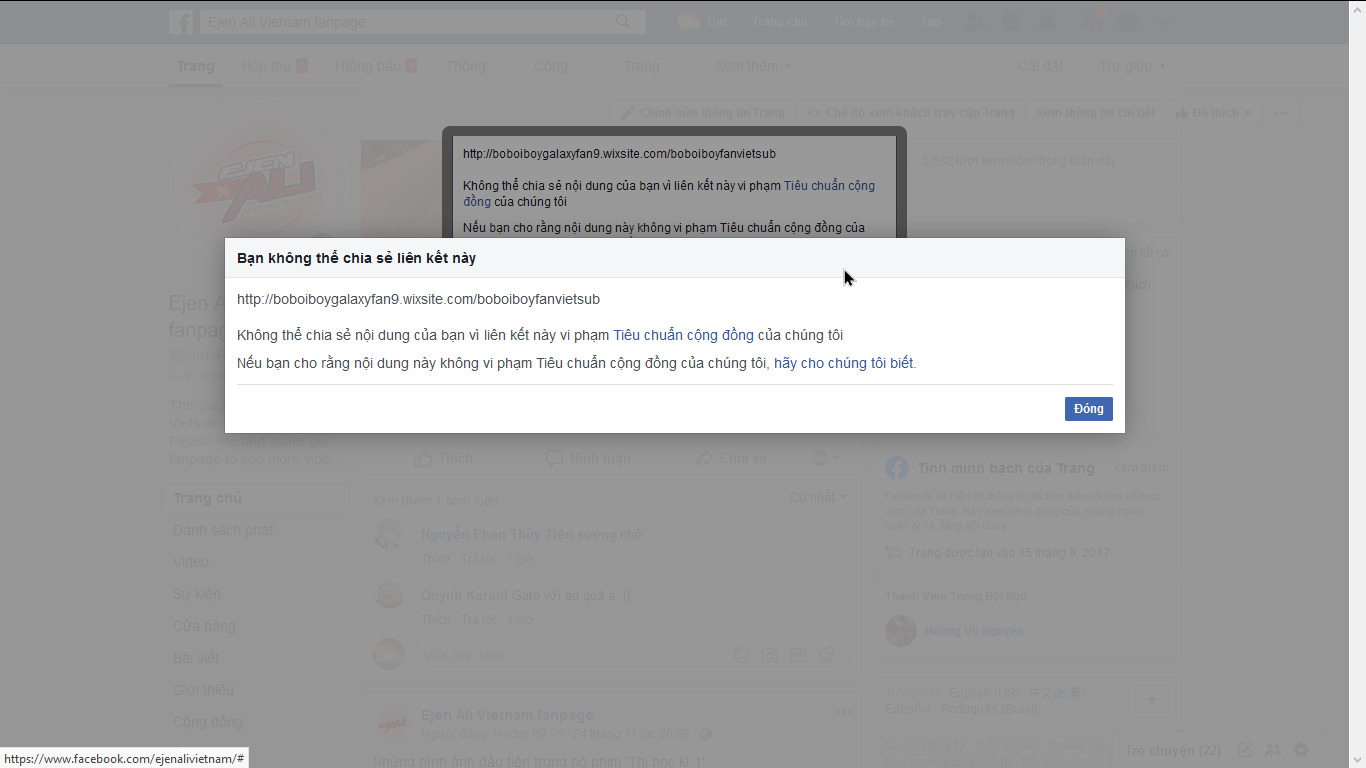Image resolution: width=1366 pixels, height=768 pixels.
Task: Open the Đã thích dropdown button
Action: coord(1213,113)
